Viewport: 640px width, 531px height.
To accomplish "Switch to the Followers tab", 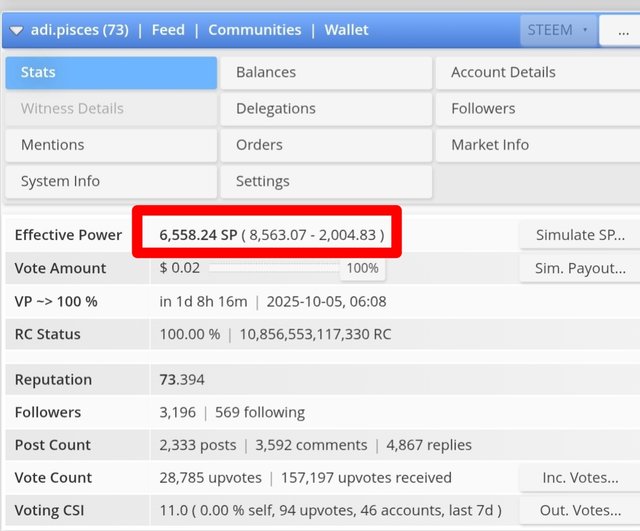I will [538, 109].
